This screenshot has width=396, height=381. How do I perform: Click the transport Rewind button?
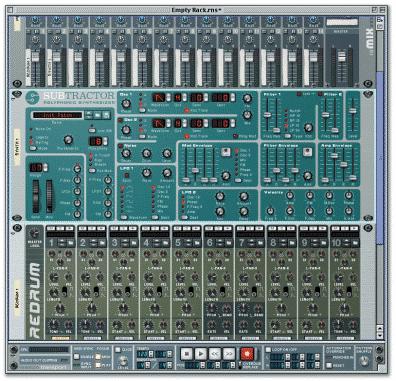(215, 353)
